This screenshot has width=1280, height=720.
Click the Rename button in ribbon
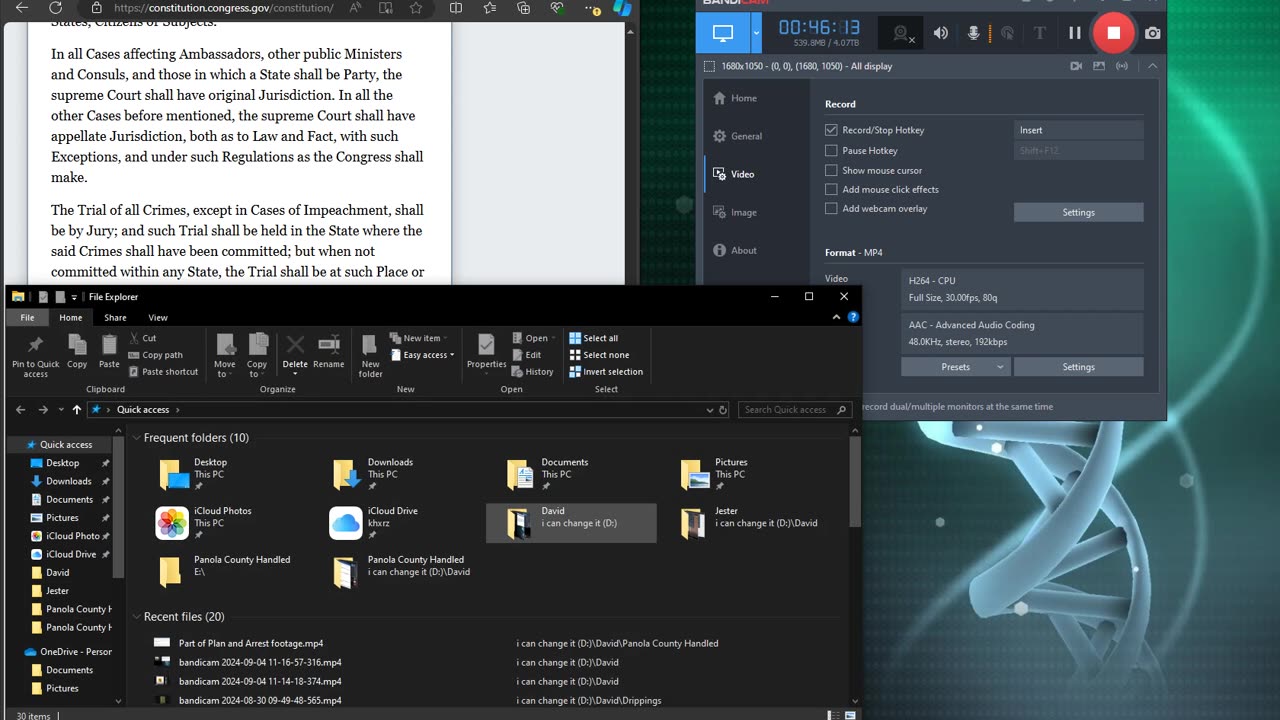click(328, 352)
